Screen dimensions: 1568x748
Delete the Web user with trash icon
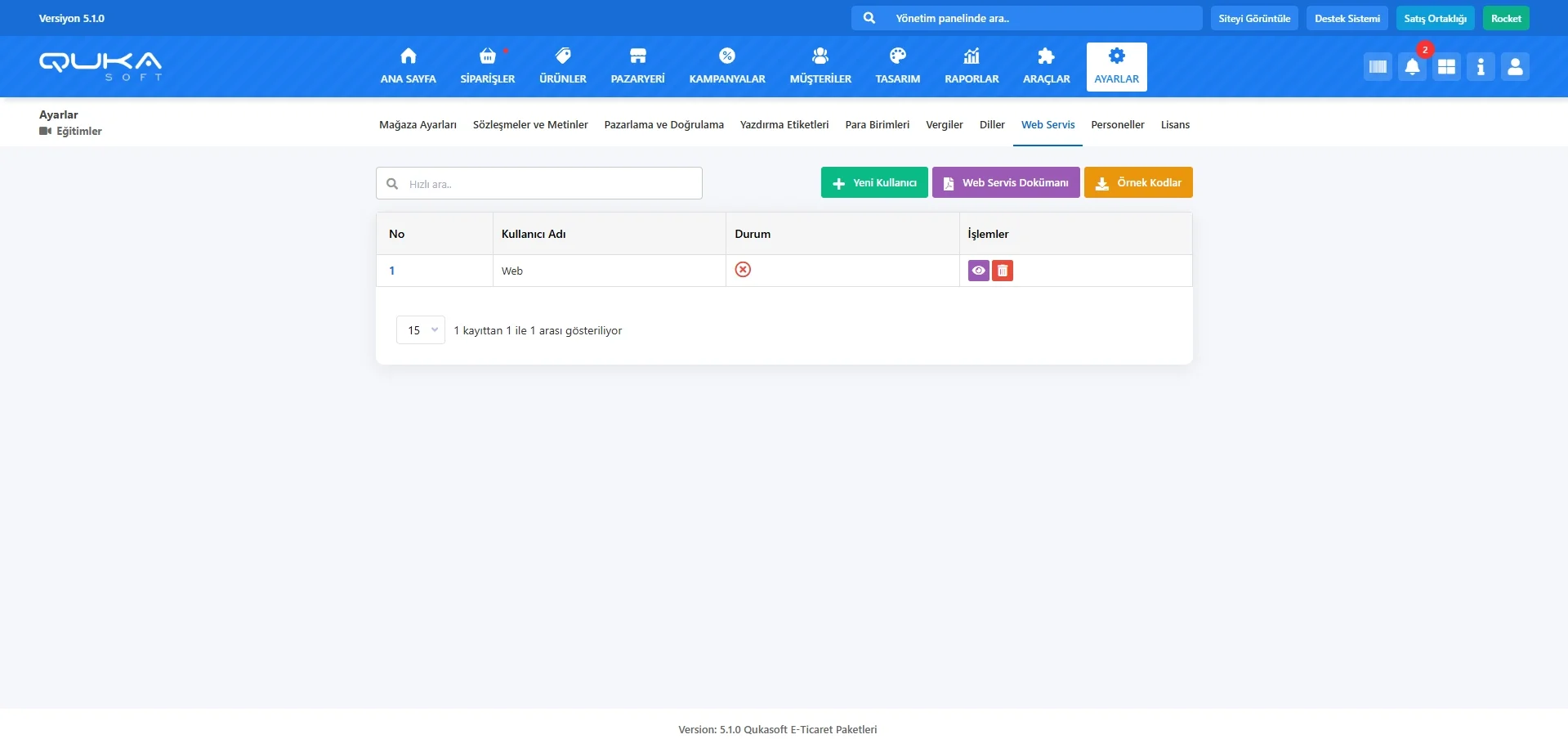[x=1003, y=271]
